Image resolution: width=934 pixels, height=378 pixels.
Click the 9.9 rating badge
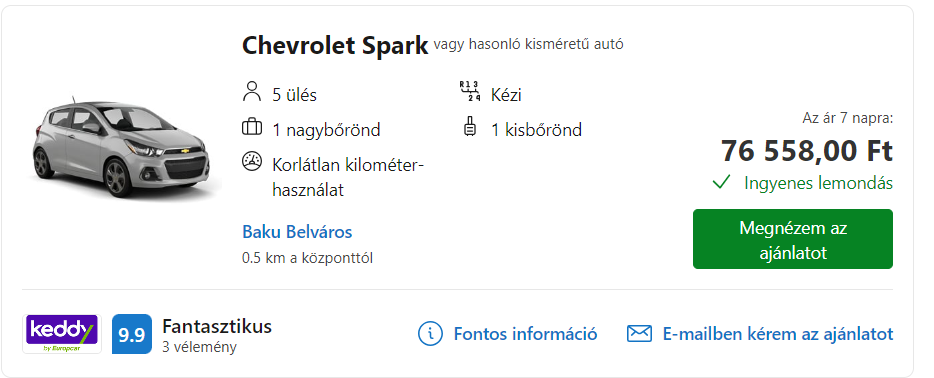(132, 334)
